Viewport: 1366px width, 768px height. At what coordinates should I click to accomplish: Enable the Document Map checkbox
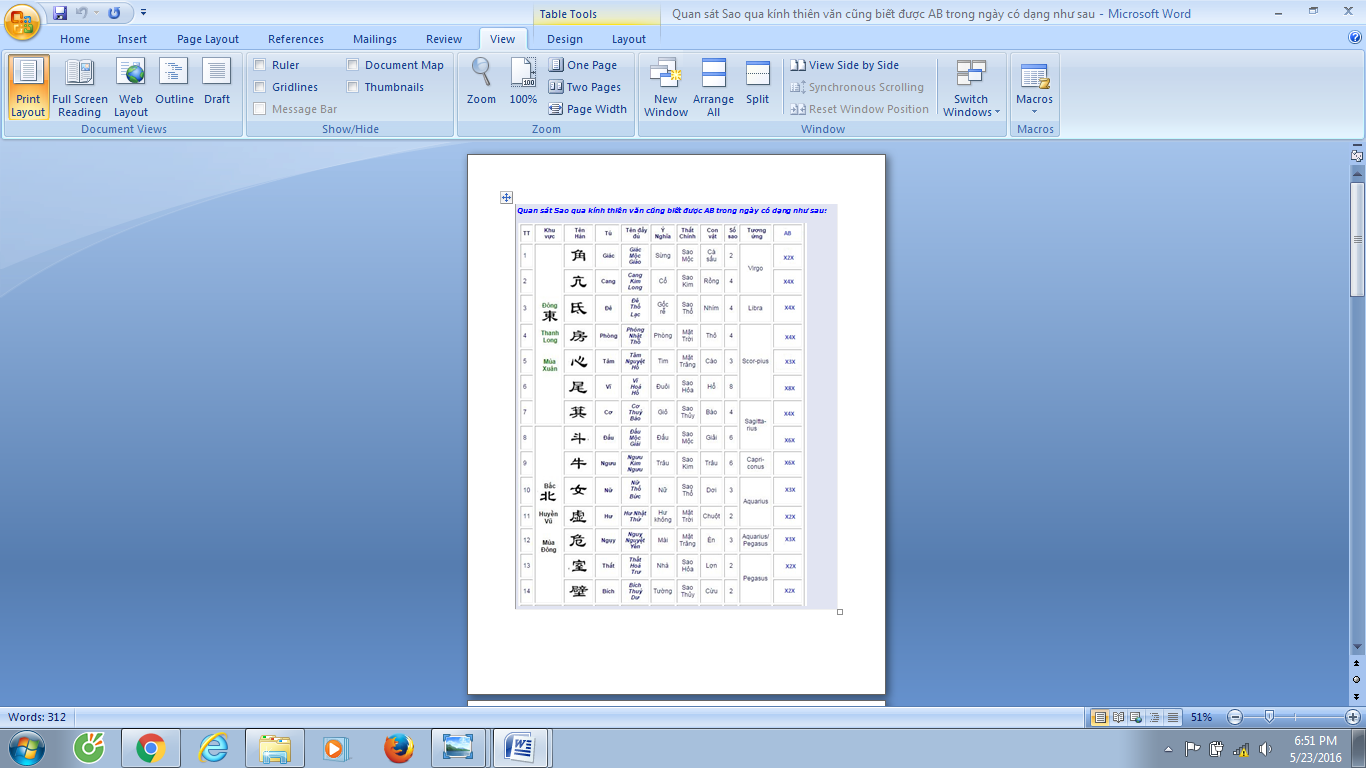[x=353, y=65]
